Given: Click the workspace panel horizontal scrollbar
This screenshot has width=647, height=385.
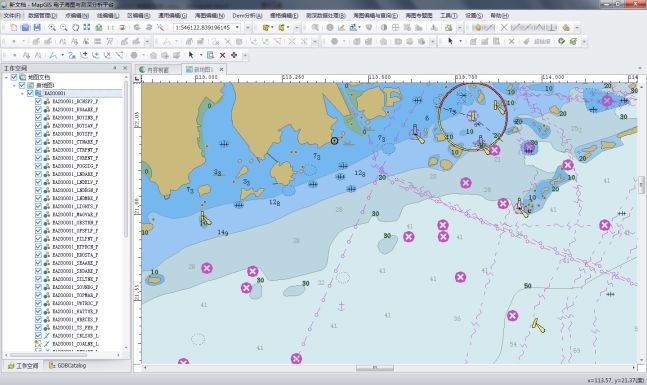Looking at the screenshot, I should [x=49, y=355].
